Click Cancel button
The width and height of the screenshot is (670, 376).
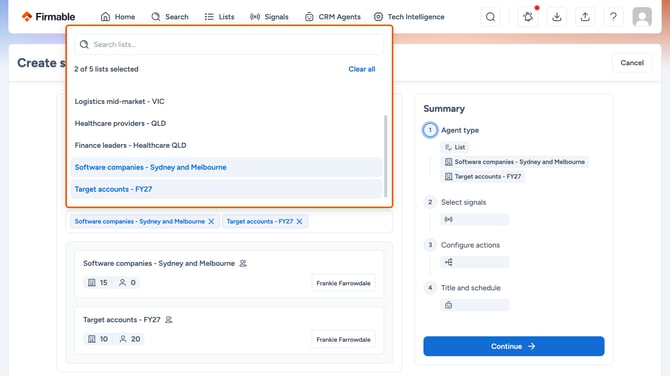[632, 63]
